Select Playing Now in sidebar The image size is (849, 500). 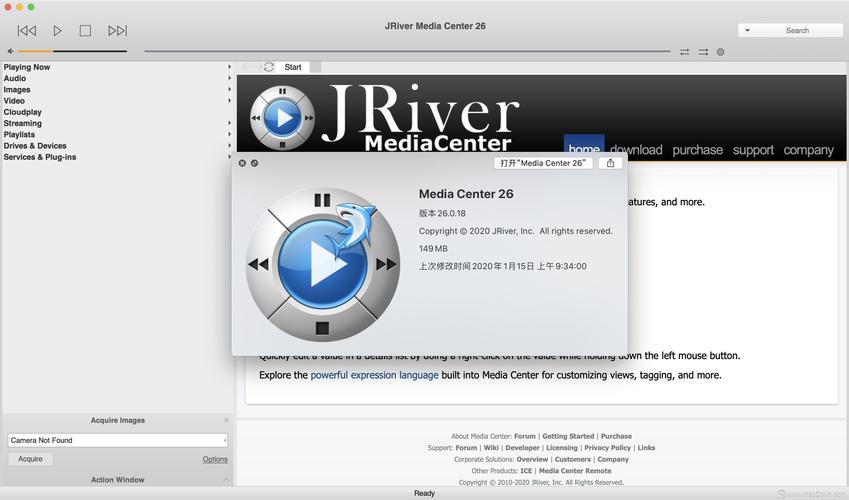[x=27, y=67]
